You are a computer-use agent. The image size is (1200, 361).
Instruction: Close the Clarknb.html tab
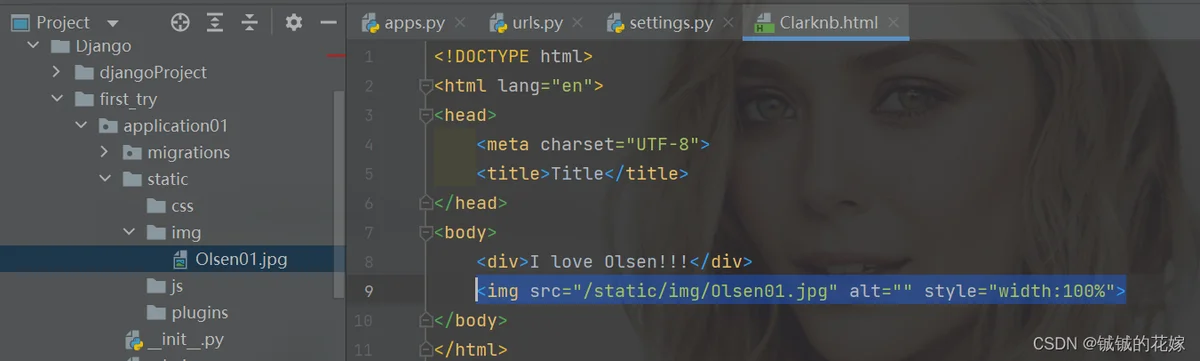893,22
